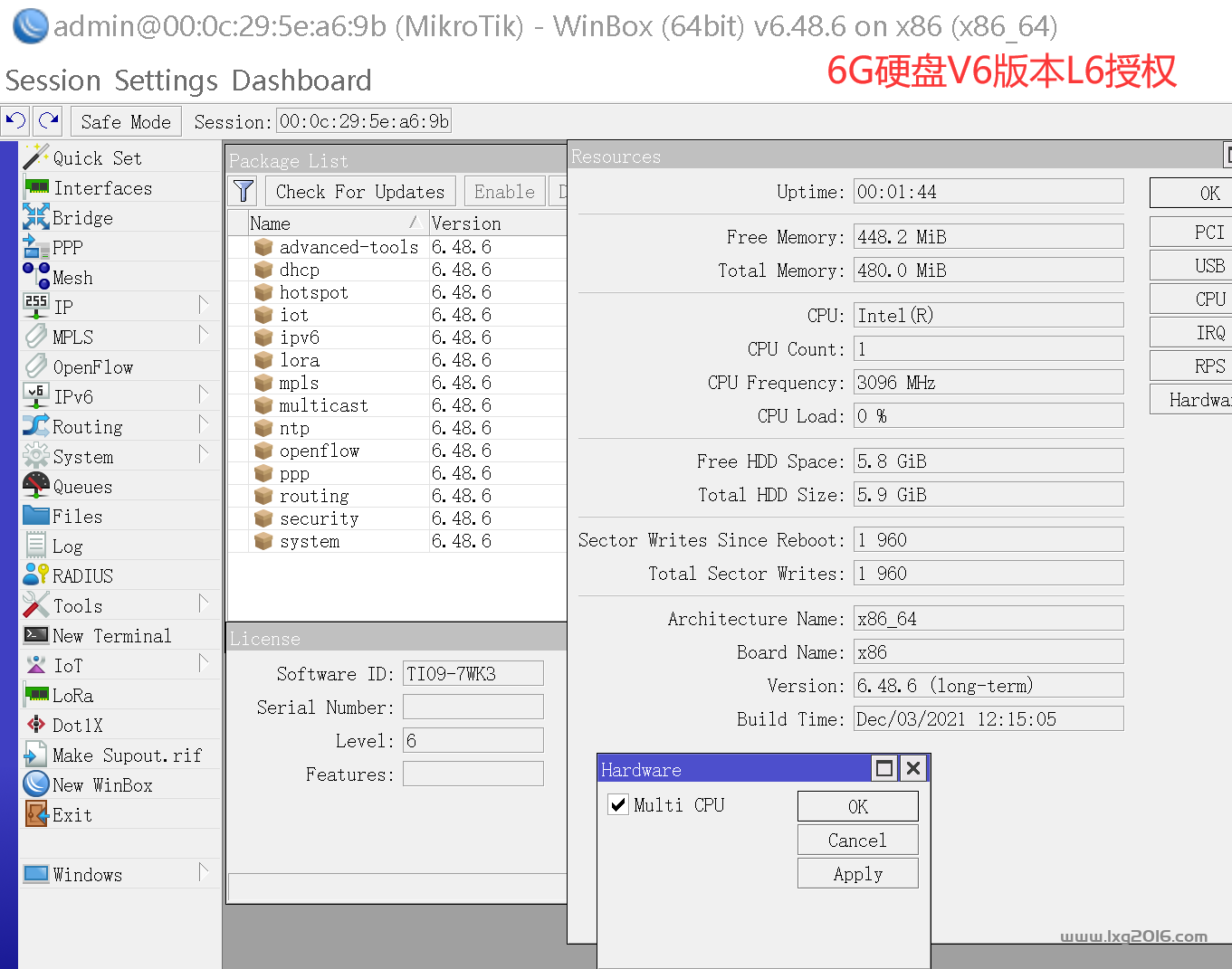Open the Interfaces menu icon
Screen dimensions: 1232x969
[x=36, y=188]
